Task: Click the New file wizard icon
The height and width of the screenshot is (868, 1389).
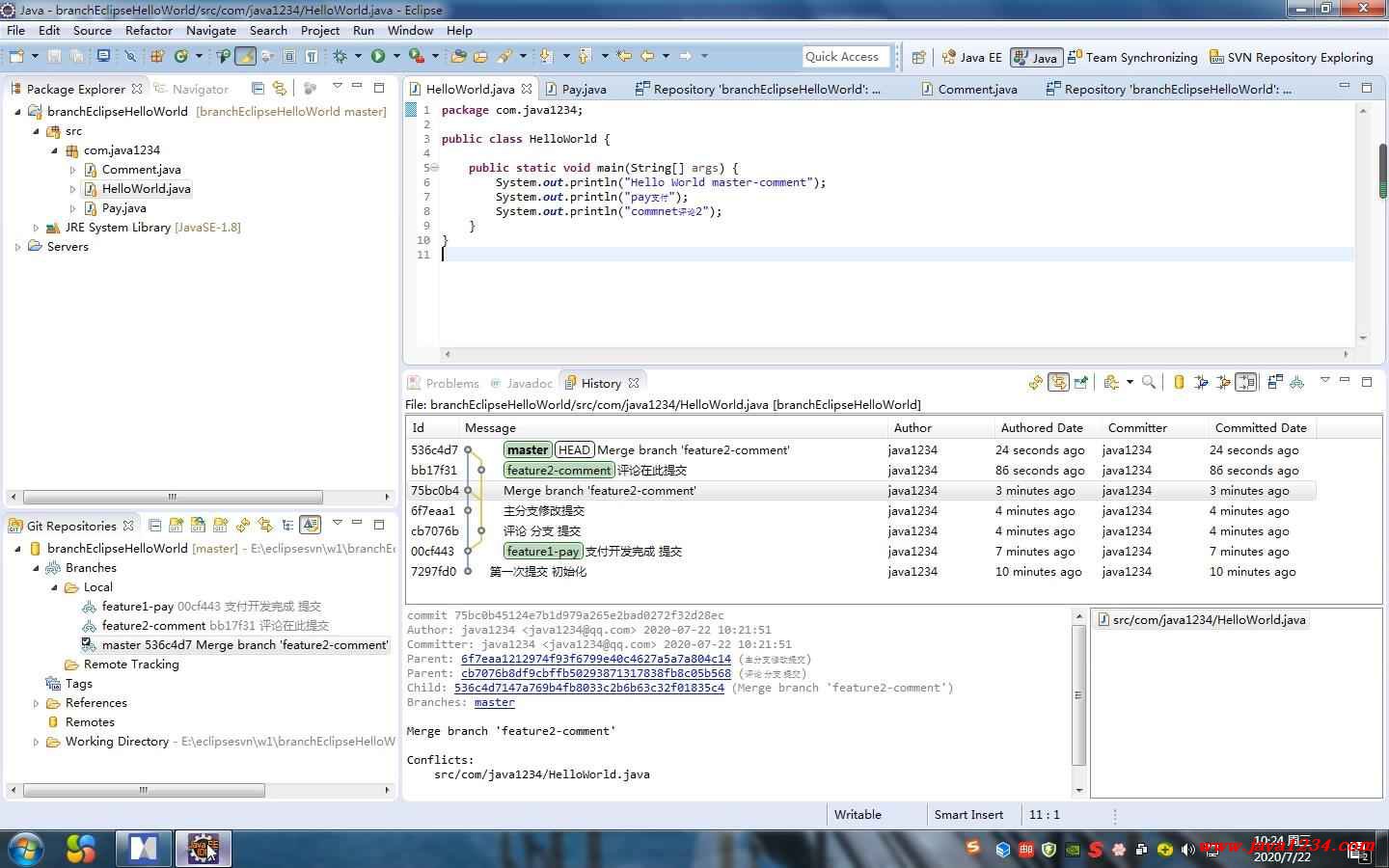Action: (16, 56)
